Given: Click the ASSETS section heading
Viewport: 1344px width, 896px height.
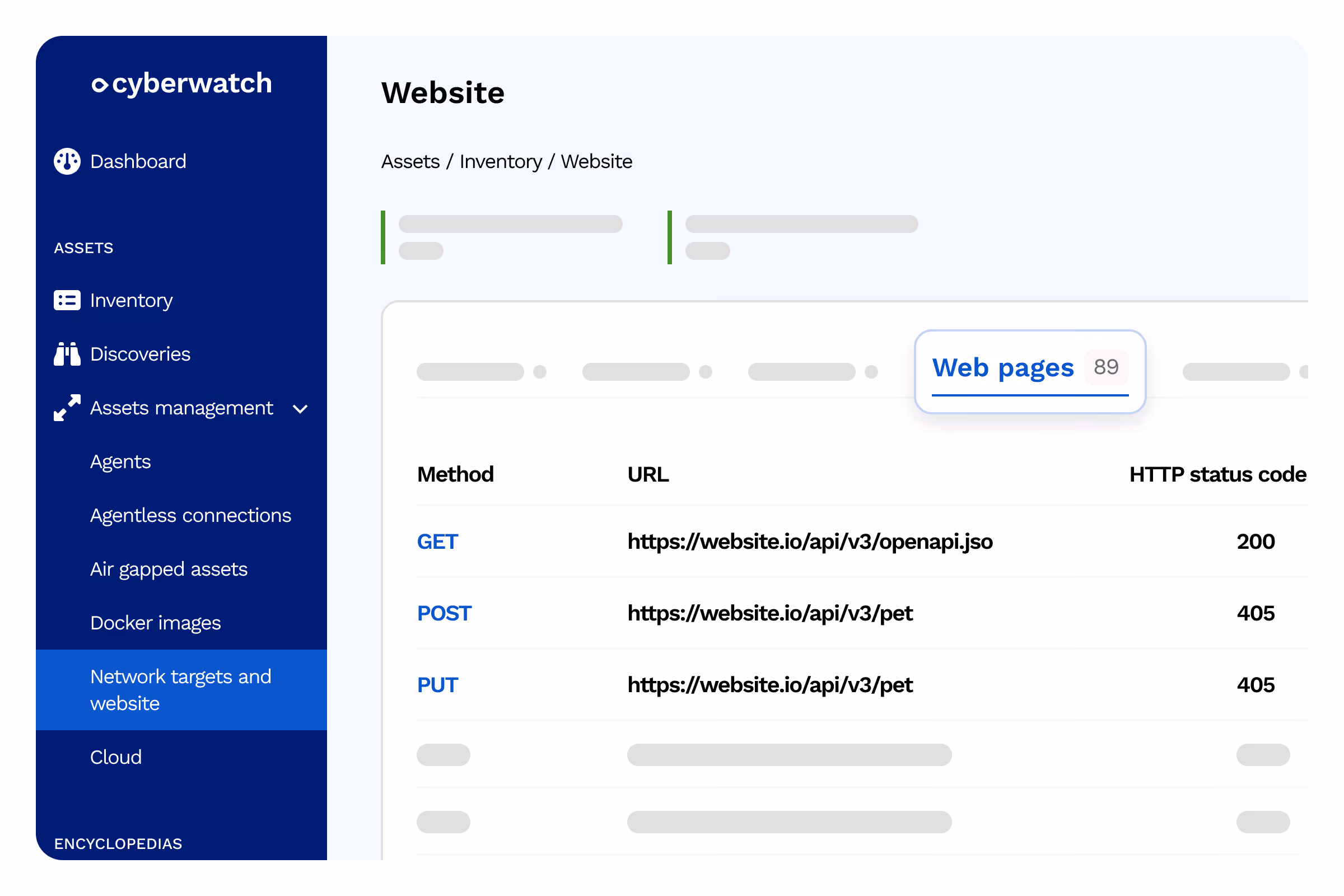Looking at the screenshot, I should (x=83, y=248).
